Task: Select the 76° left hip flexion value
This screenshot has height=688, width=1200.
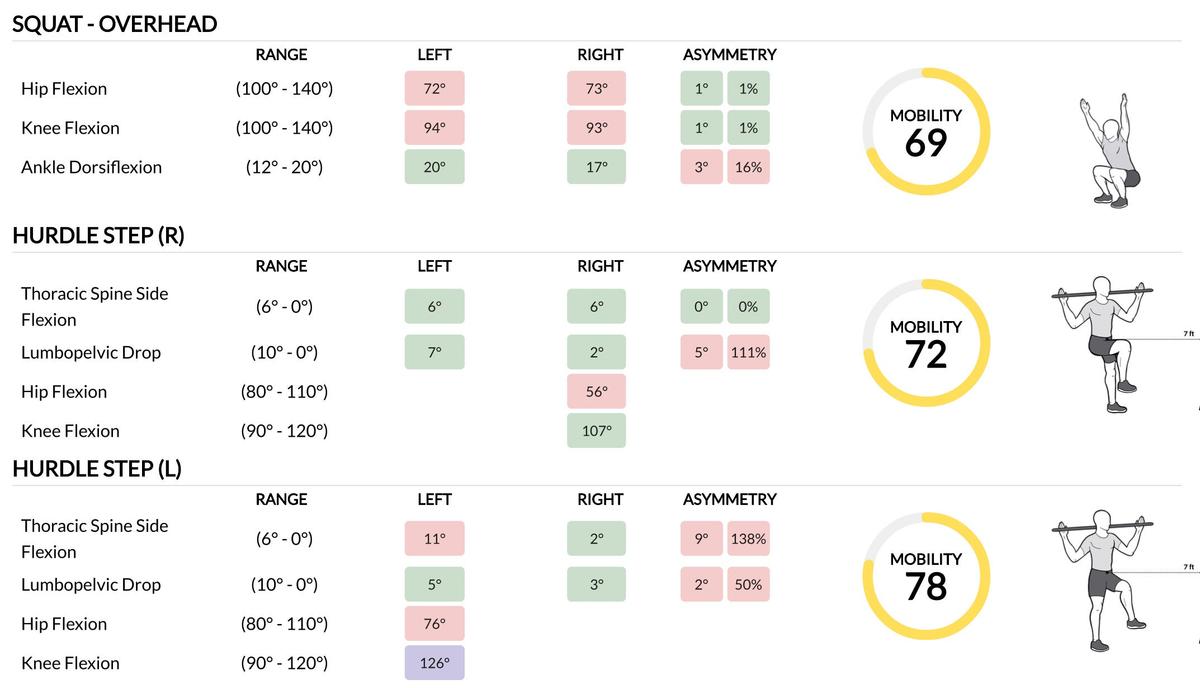Action: click(434, 624)
